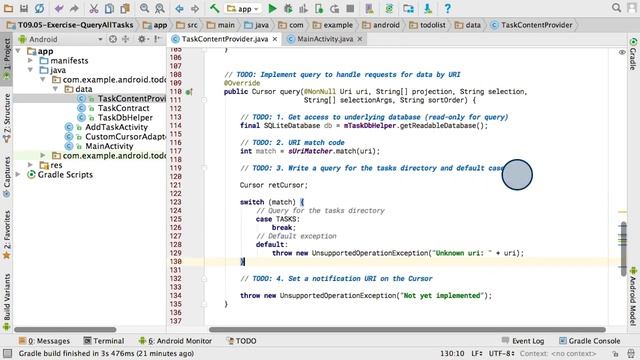Click the todolist breadcrumb

427,25
